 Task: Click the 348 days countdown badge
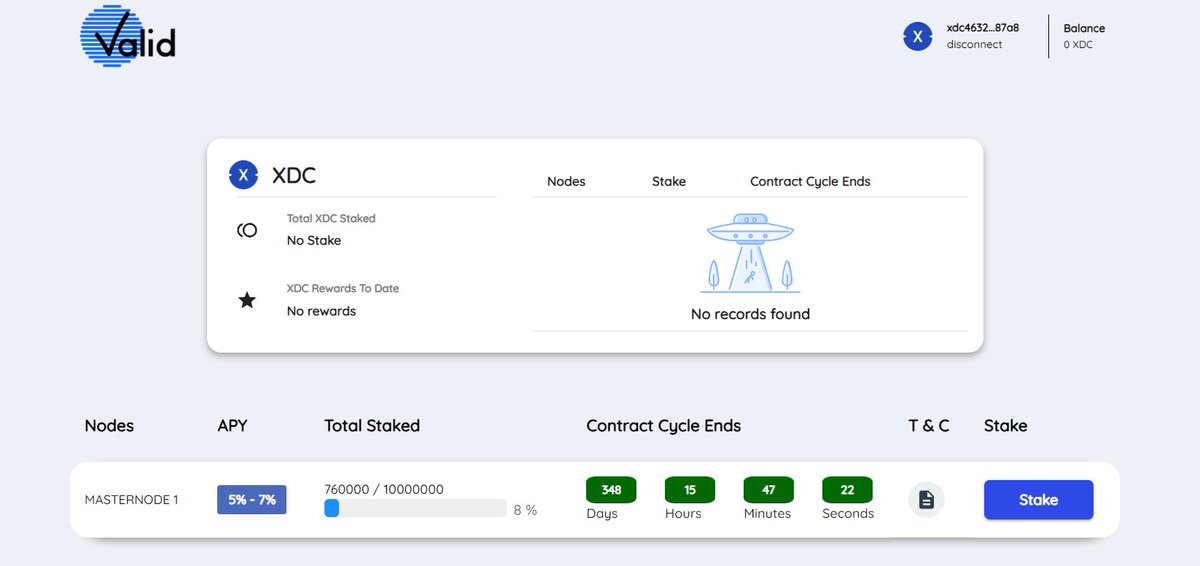click(611, 490)
